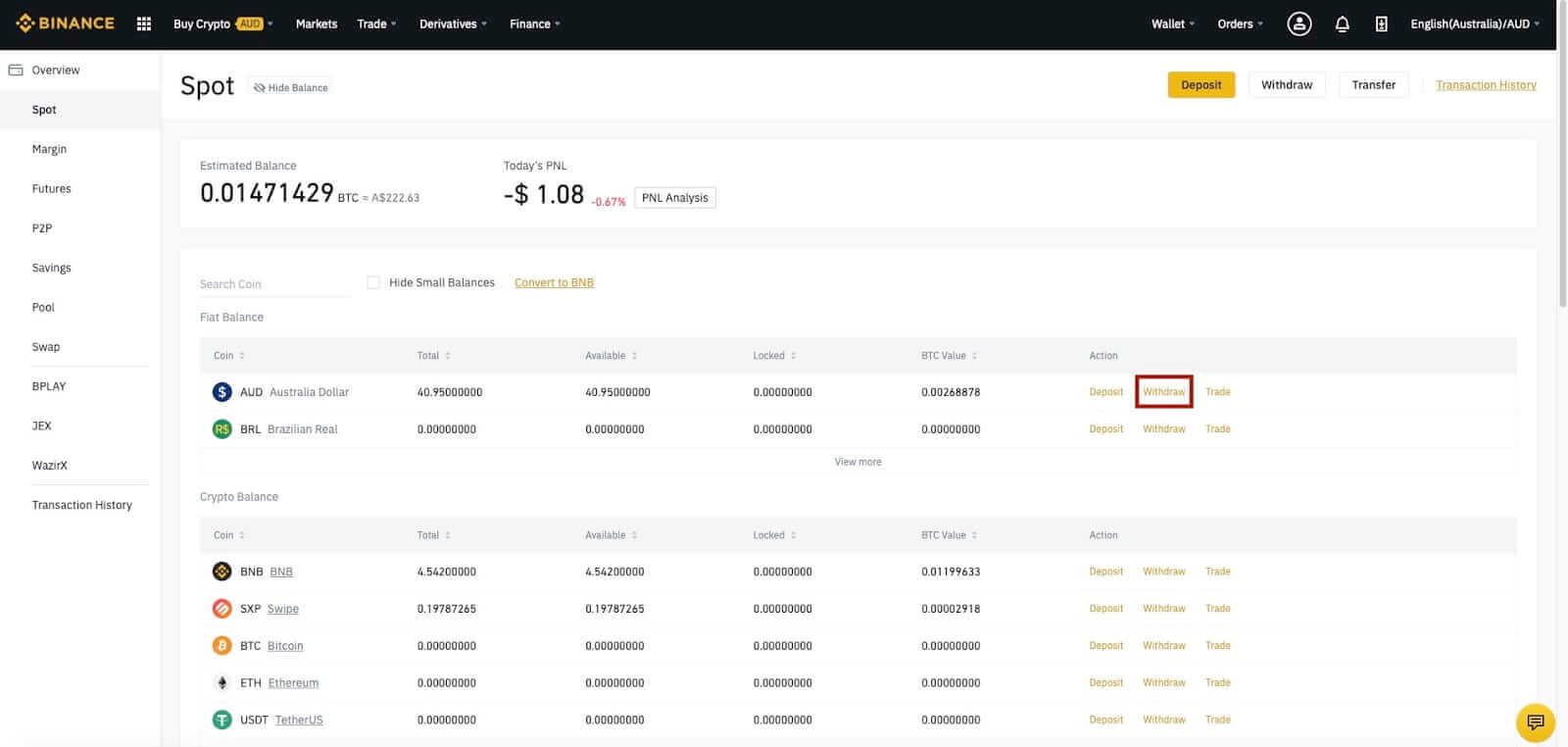Click the Search Coin input field
Image resolution: width=1568 pixels, height=747 pixels.
pos(274,284)
